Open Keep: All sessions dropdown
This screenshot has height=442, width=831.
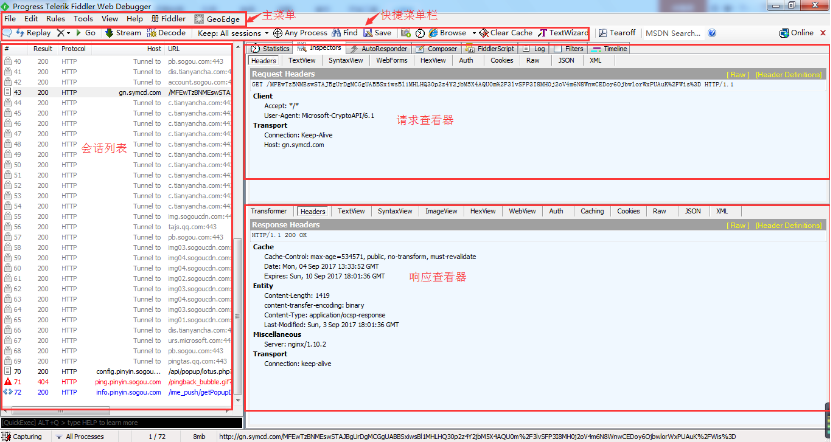[233, 33]
